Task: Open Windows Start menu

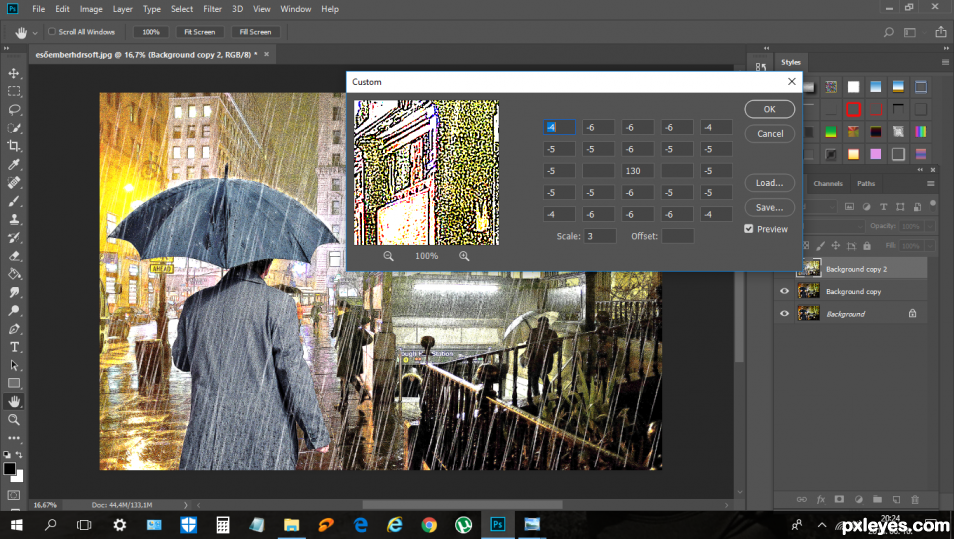Action: [x=16, y=524]
